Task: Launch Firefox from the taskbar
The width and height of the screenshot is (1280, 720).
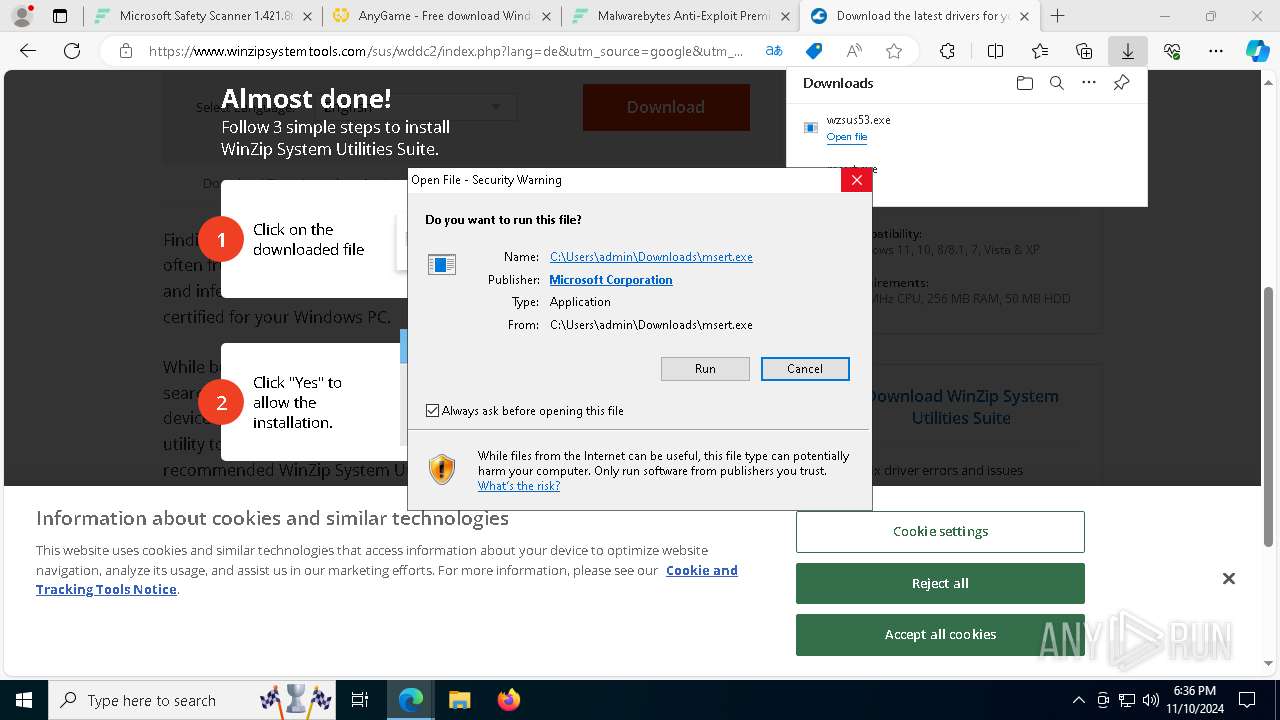Action: click(509, 700)
